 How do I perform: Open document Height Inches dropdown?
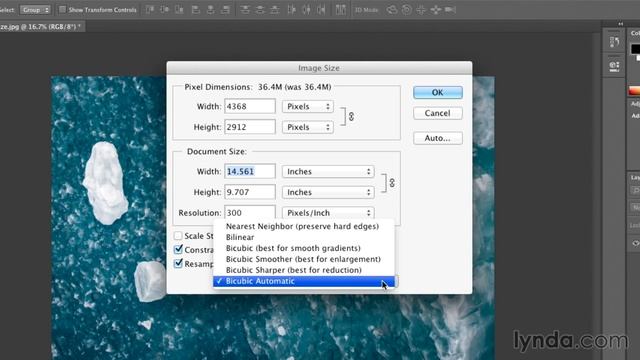point(328,192)
